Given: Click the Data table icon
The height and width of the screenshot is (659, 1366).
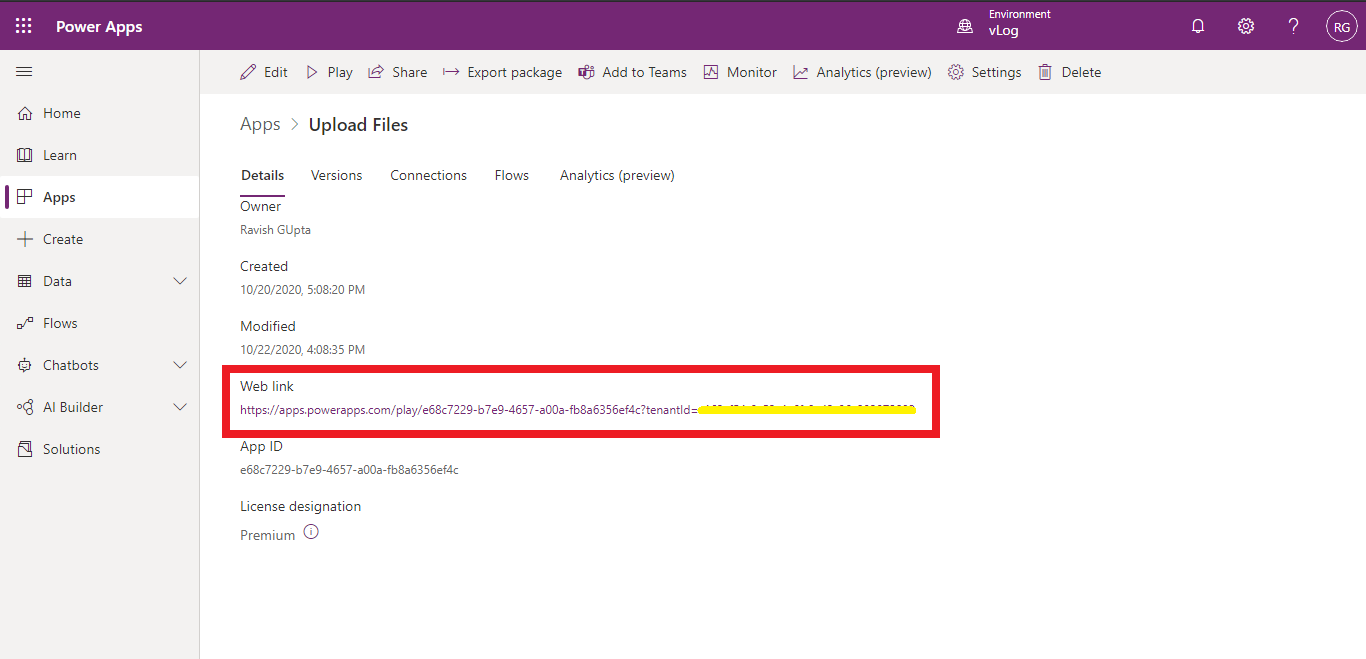Looking at the screenshot, I should coord(25,282).
